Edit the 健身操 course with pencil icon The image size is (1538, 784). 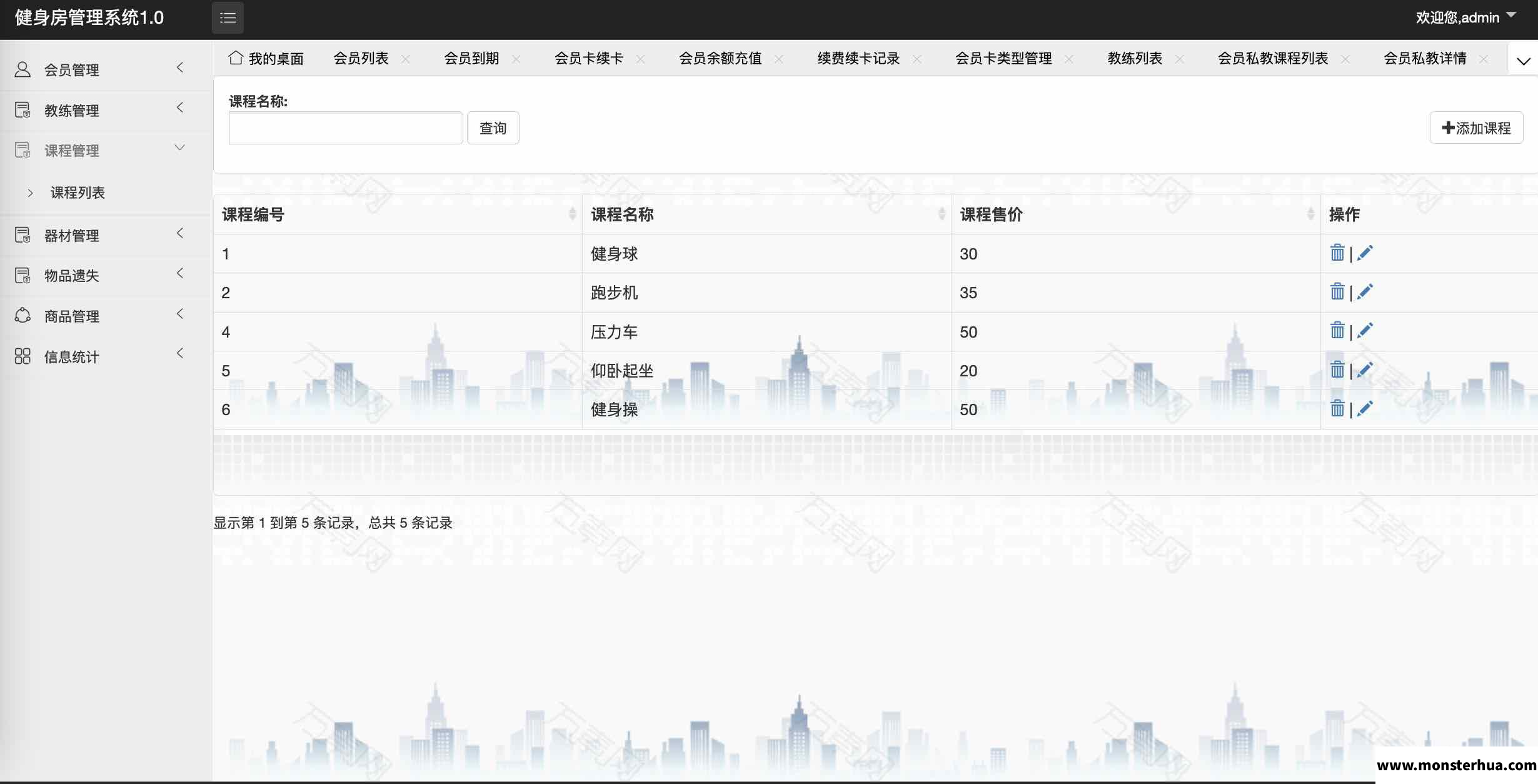pyautogui.click(x=1365, y=408)
